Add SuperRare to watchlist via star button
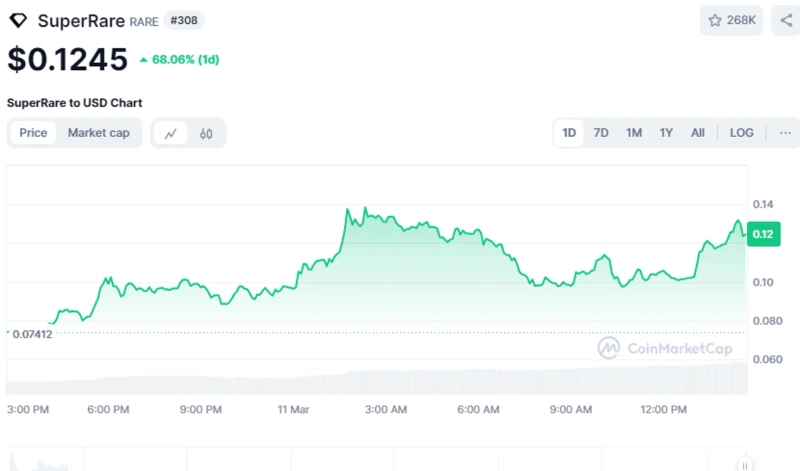Viewport: 800px width, 471px height. click(731, 20)
